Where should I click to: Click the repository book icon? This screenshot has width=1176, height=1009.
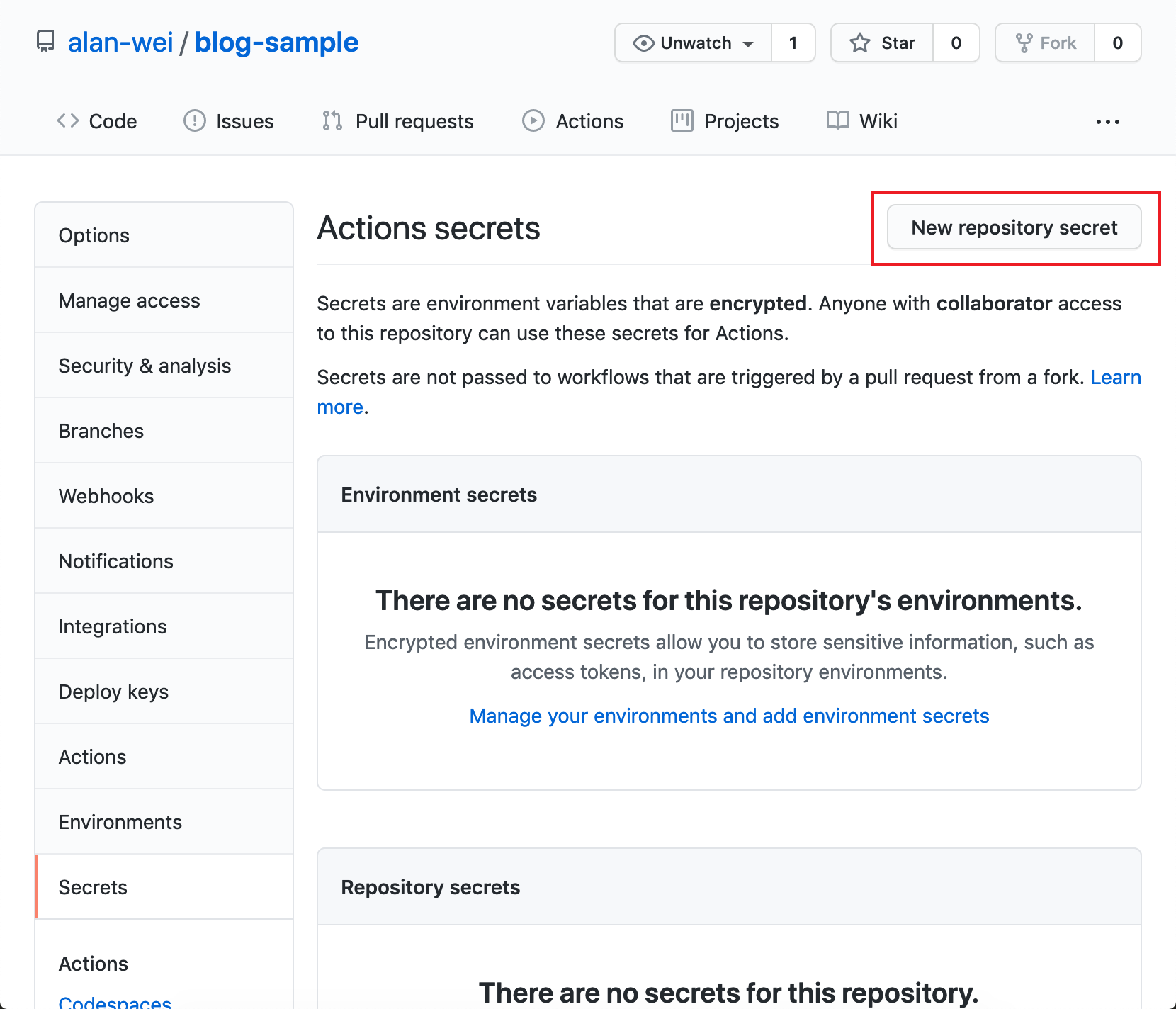[45, 42]
